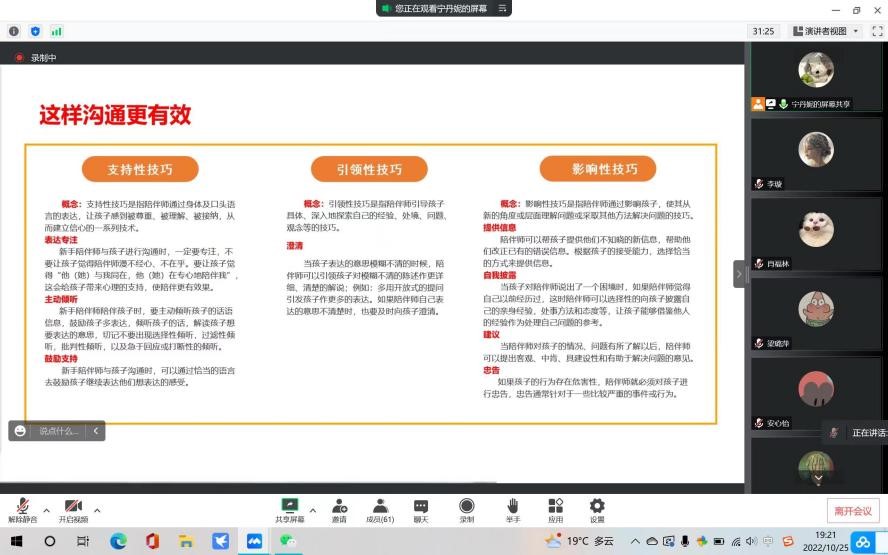Open the 成员(61) participants list
Viewport: 888px width, 555px height.
pos(380,509)
